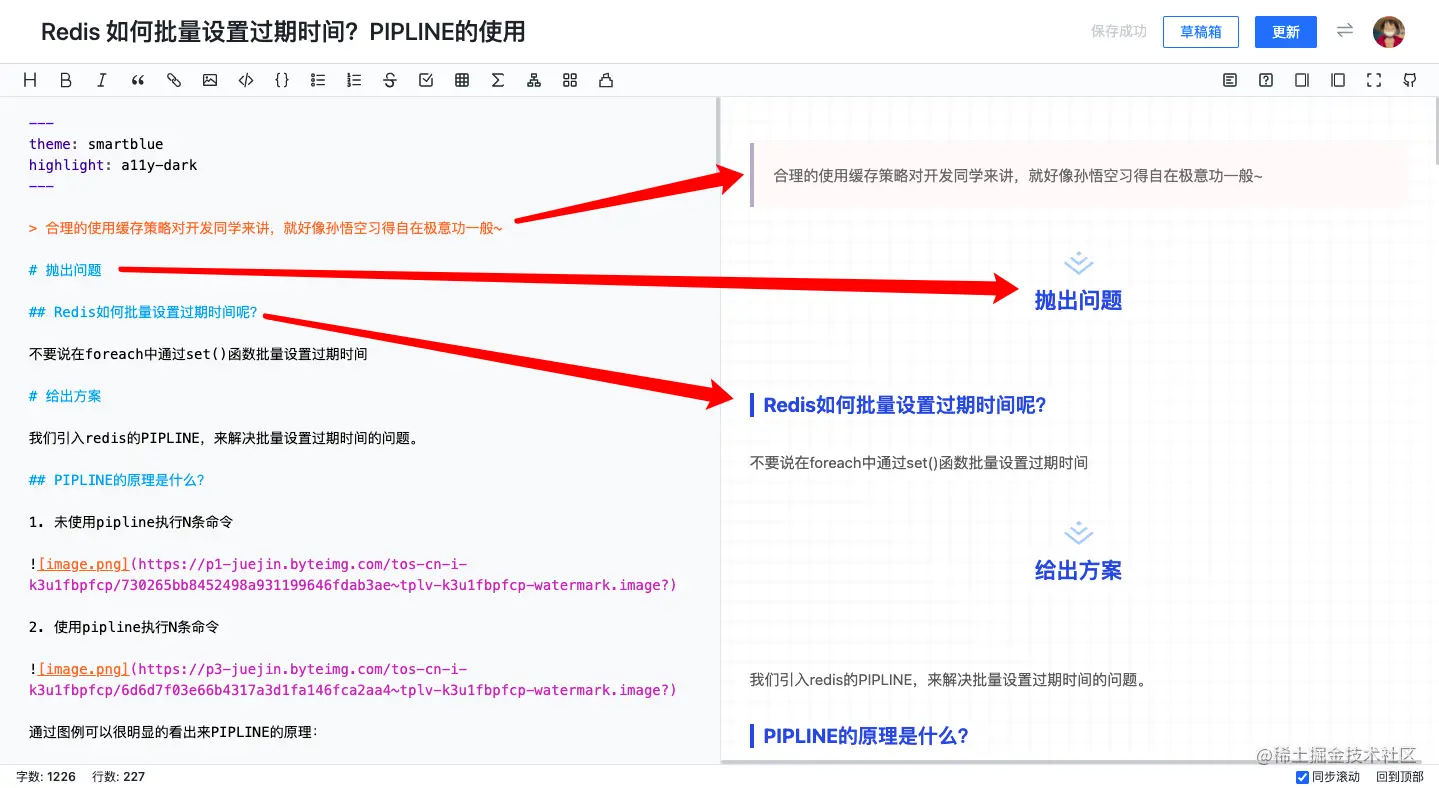The image size is (1439, 788).
Task: Click the switch-editor arrows icon
Action: tap(1345, 31)
